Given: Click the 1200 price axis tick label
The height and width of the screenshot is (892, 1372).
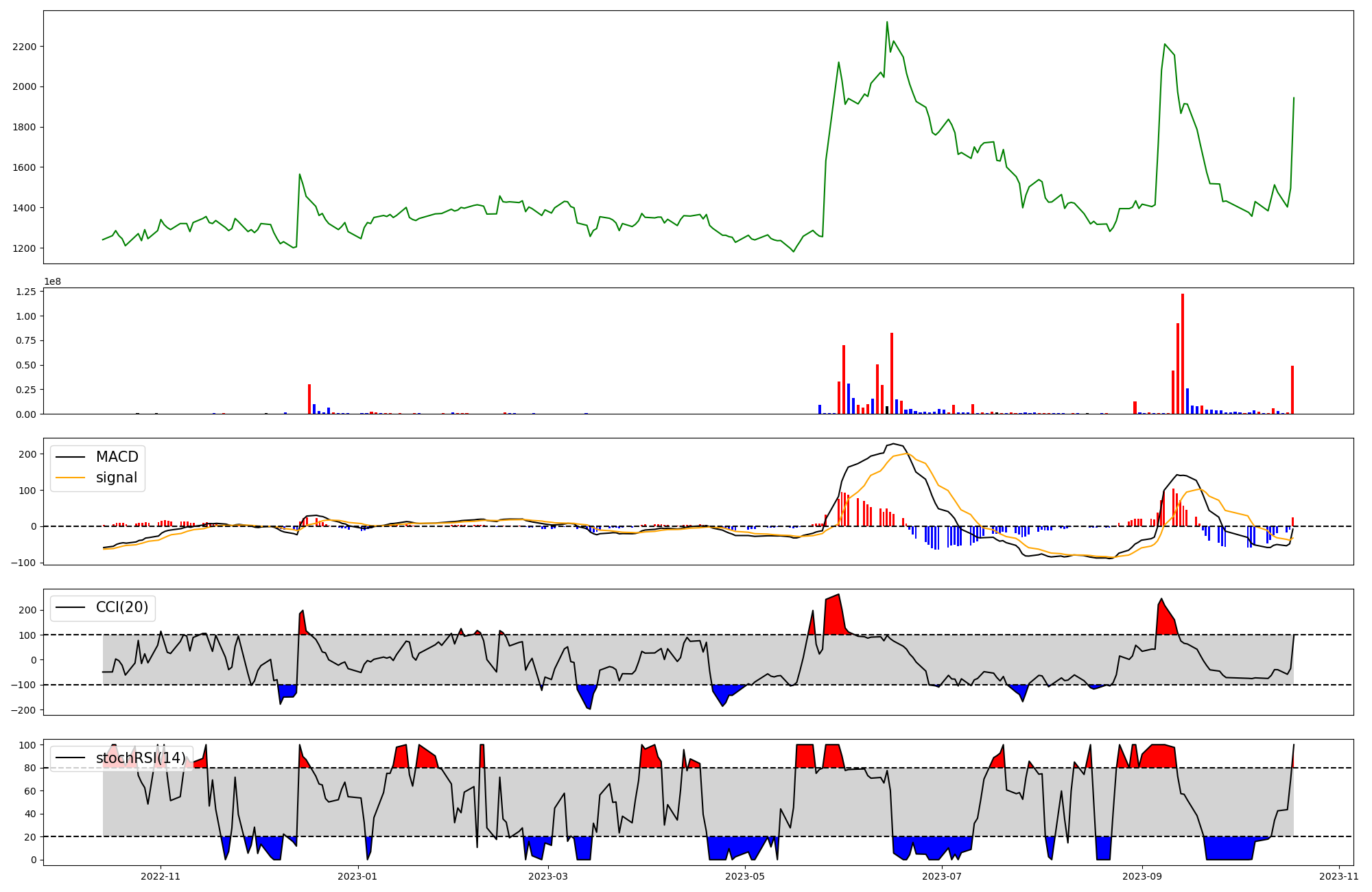Looking at the screenshot, I should (x=25, y=248).
